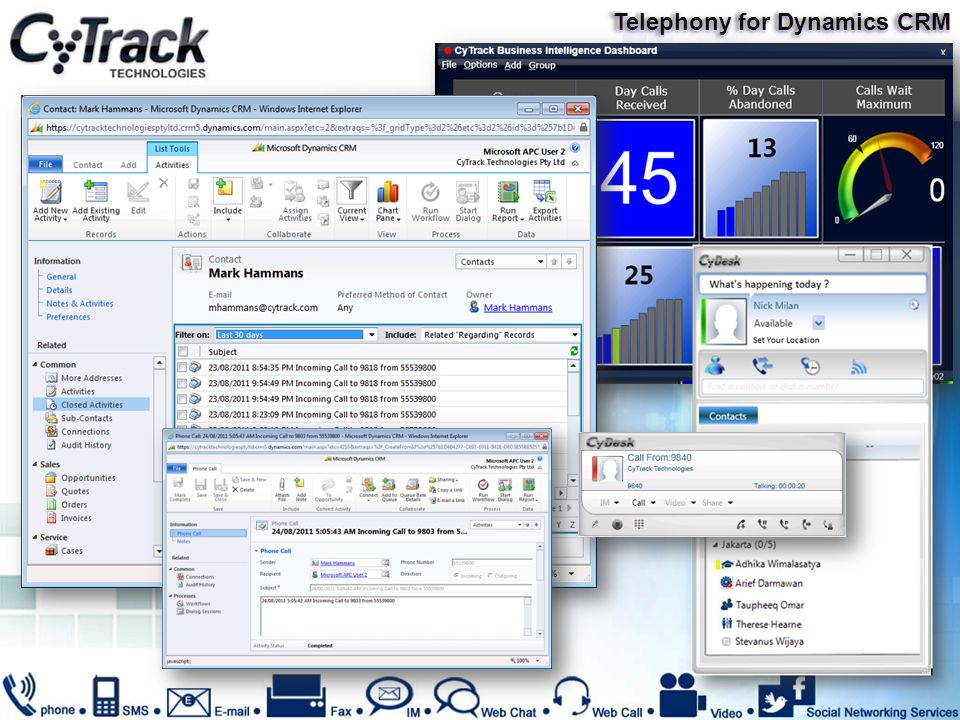The height and width of the screenshot is (720, 960).
Task: Open the Preferences information link
Action: (68, 317)
